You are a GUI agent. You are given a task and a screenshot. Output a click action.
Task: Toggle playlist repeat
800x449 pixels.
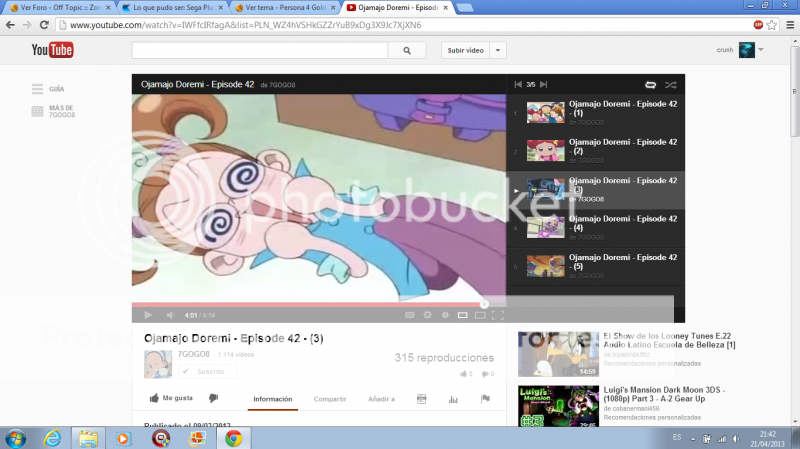651,85
